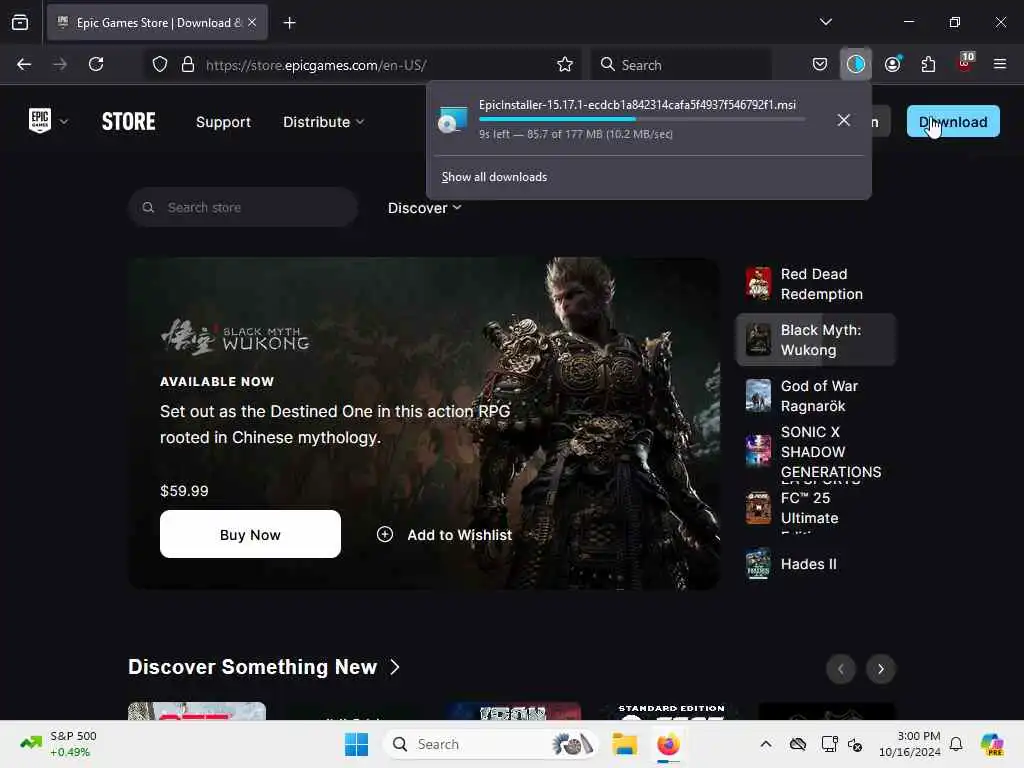Click the Epic Games logo
The image size is (1024, 768).
[x=40, y=121]
